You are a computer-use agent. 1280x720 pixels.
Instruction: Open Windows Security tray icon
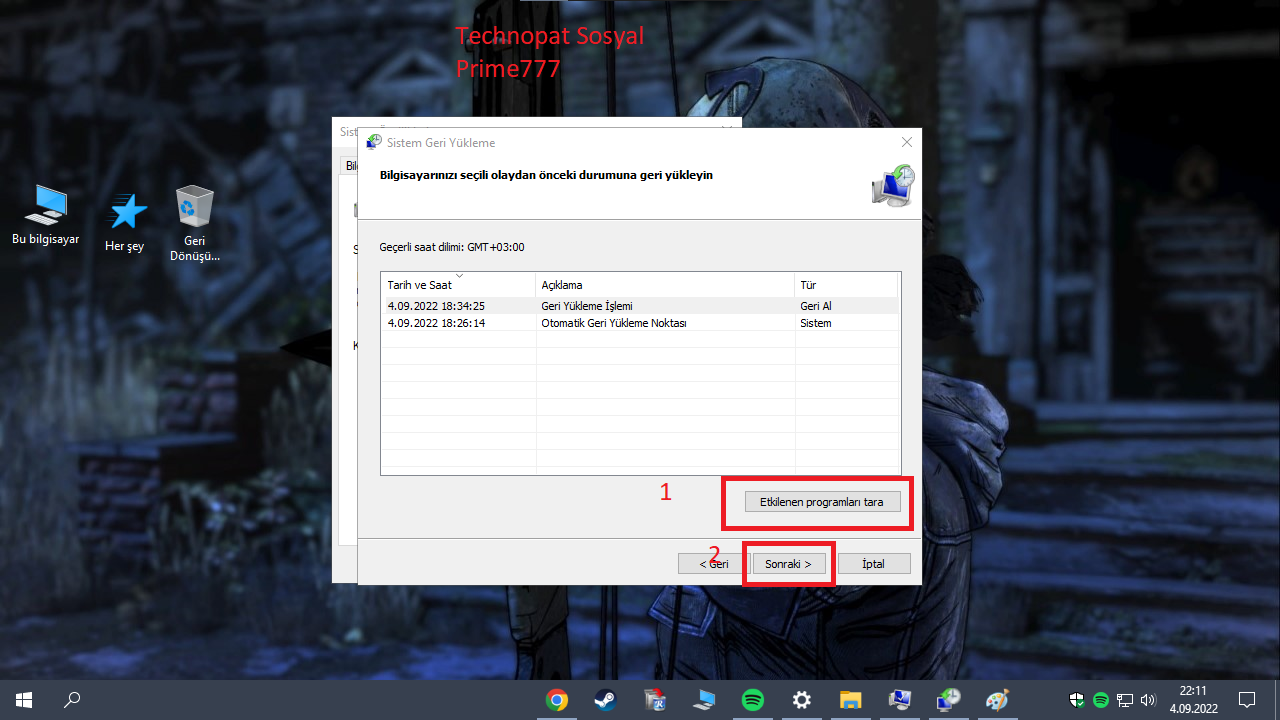pyautogui.click(x=1078, y=700)
